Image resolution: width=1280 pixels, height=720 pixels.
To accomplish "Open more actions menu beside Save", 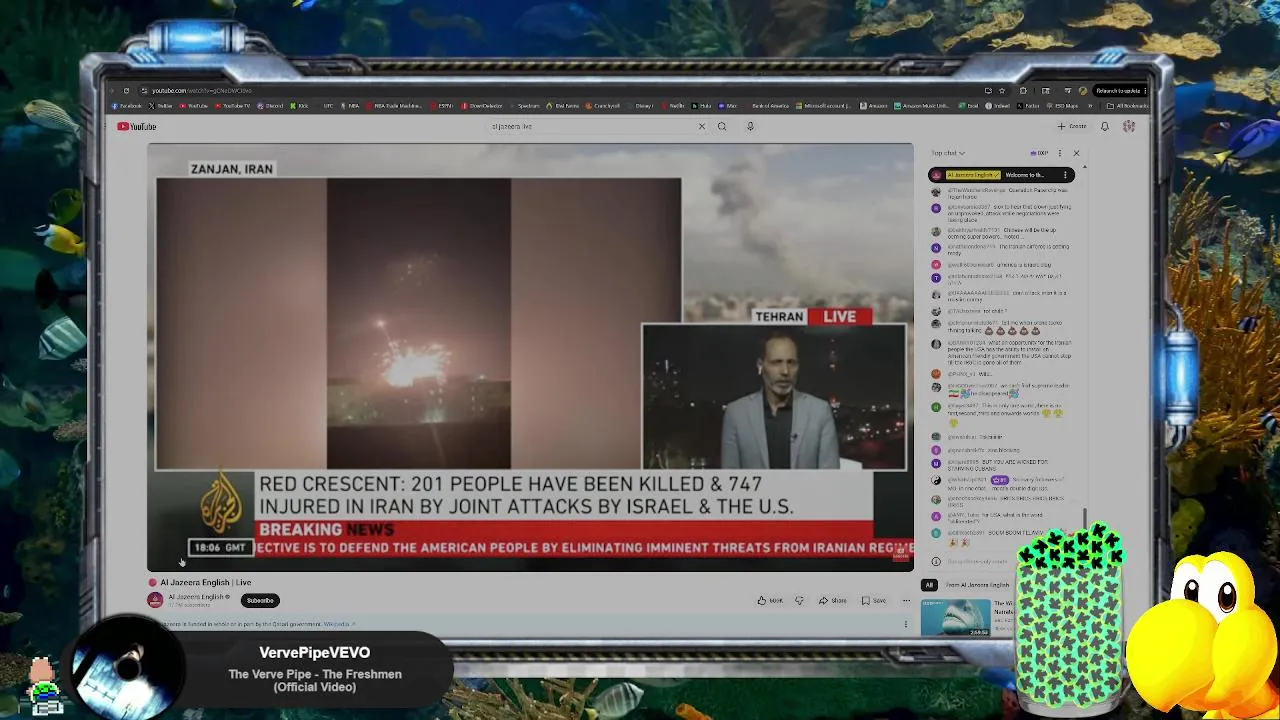I will coord(906,600).
